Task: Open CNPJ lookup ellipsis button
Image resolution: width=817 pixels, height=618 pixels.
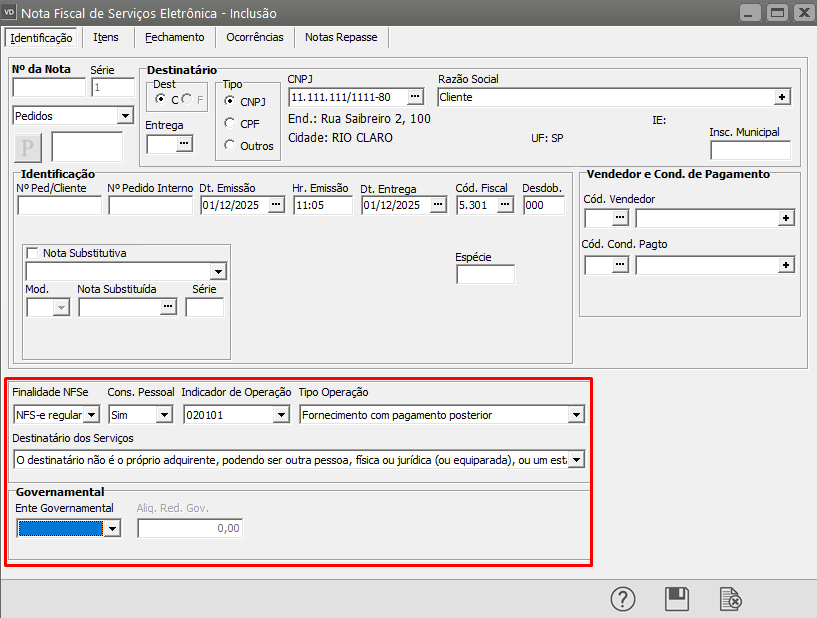Action: point(416,97)
